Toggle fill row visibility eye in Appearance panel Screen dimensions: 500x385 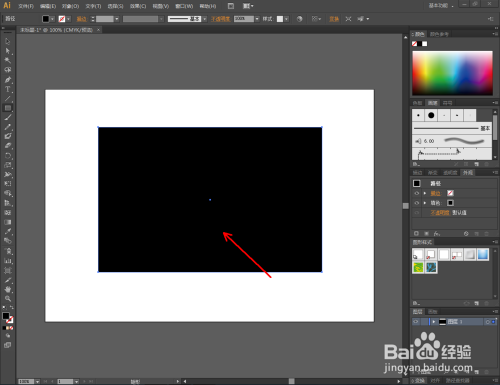pos(416,203)
